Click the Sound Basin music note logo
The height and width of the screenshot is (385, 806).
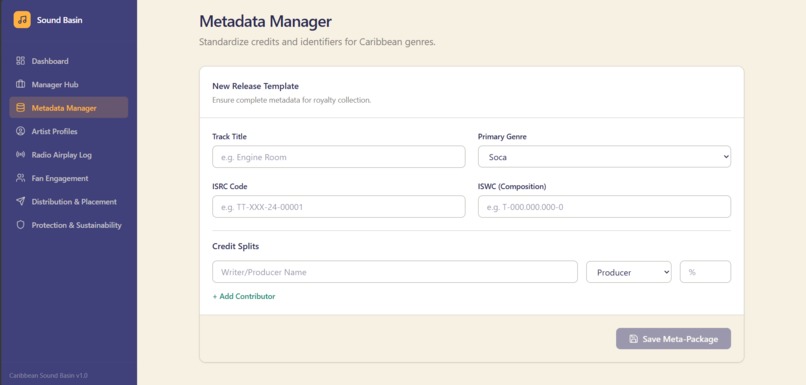click(22, 20)
